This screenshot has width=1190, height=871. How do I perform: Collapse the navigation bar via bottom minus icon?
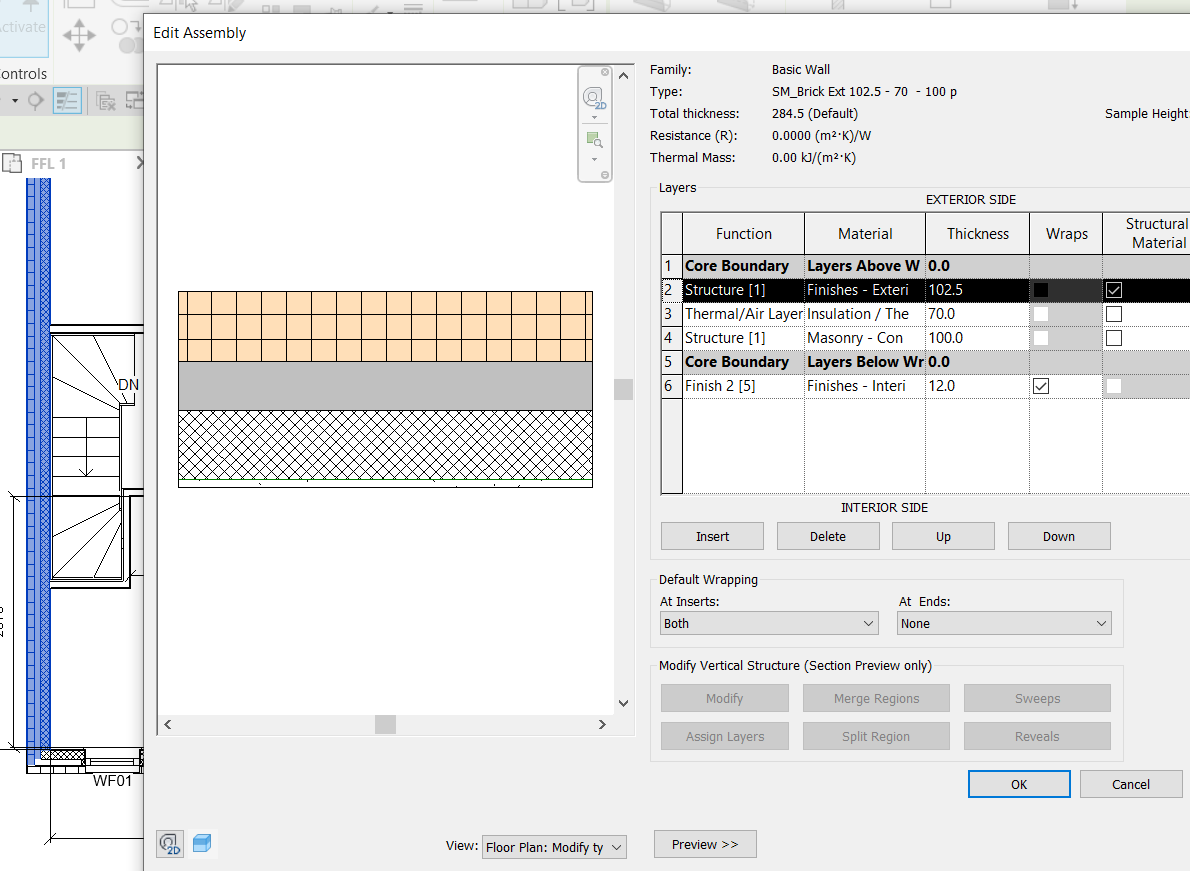pyautogui.click(x=605, y=174)
